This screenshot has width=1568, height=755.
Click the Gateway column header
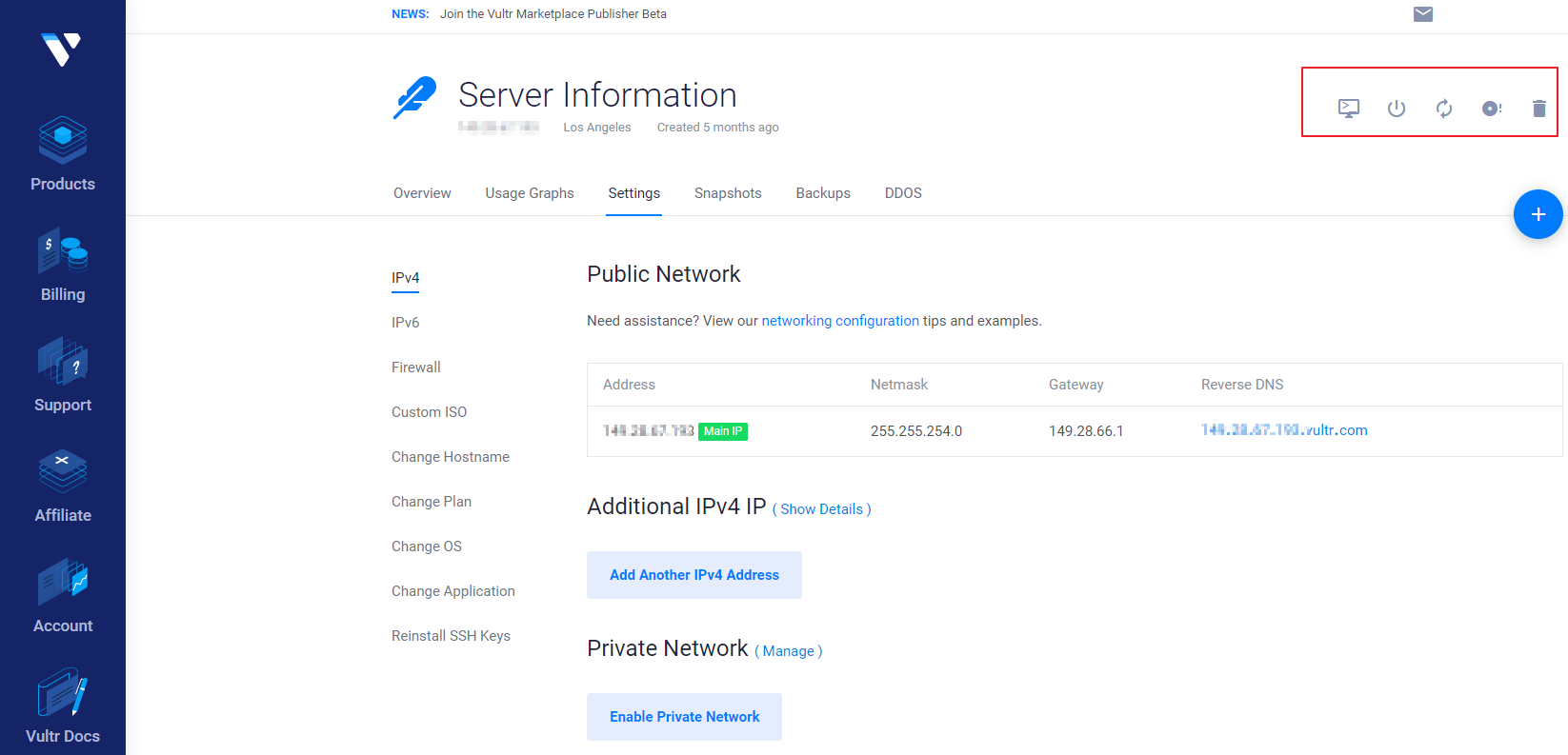[x=1076, y=385]
